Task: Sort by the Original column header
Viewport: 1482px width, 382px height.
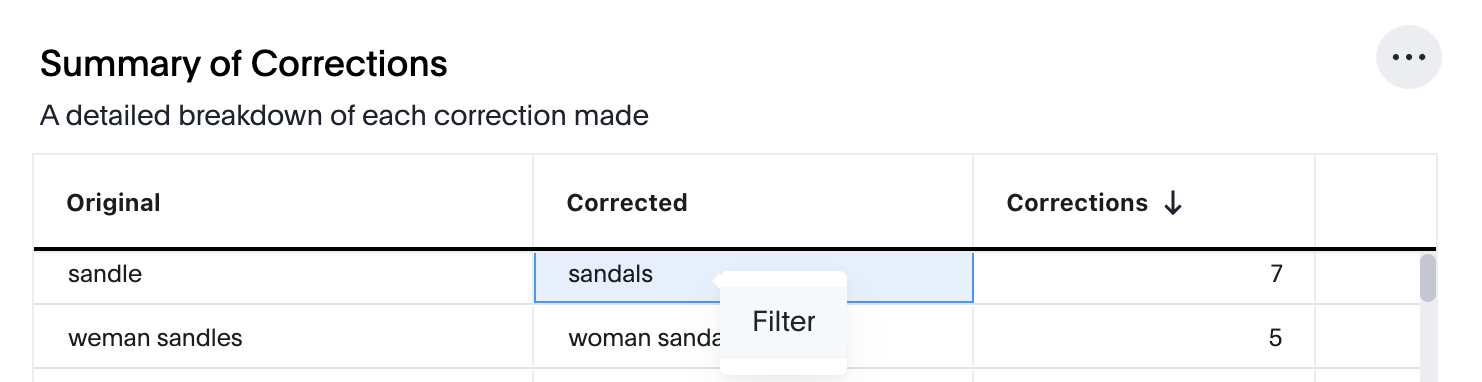Action: [114, 203]
